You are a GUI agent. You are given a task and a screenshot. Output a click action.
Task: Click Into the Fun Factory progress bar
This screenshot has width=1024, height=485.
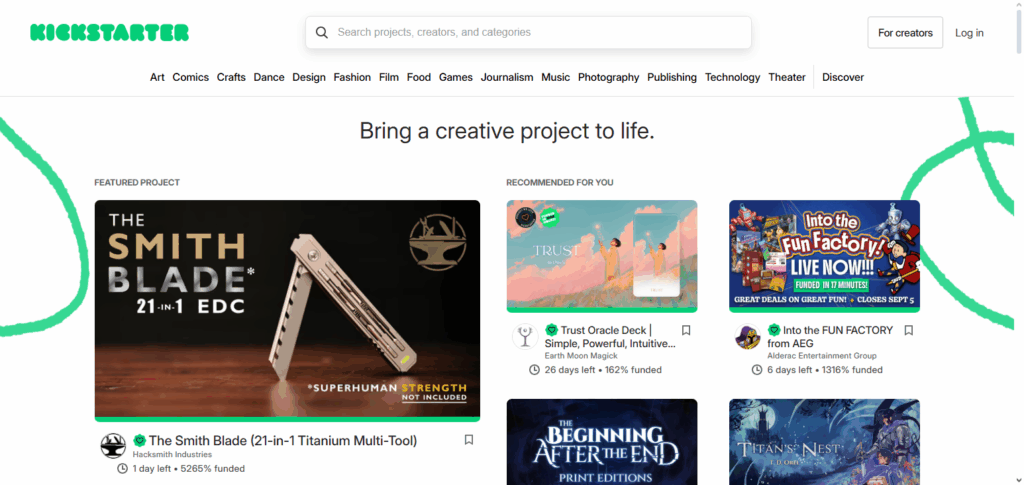[x=825, y=310]
